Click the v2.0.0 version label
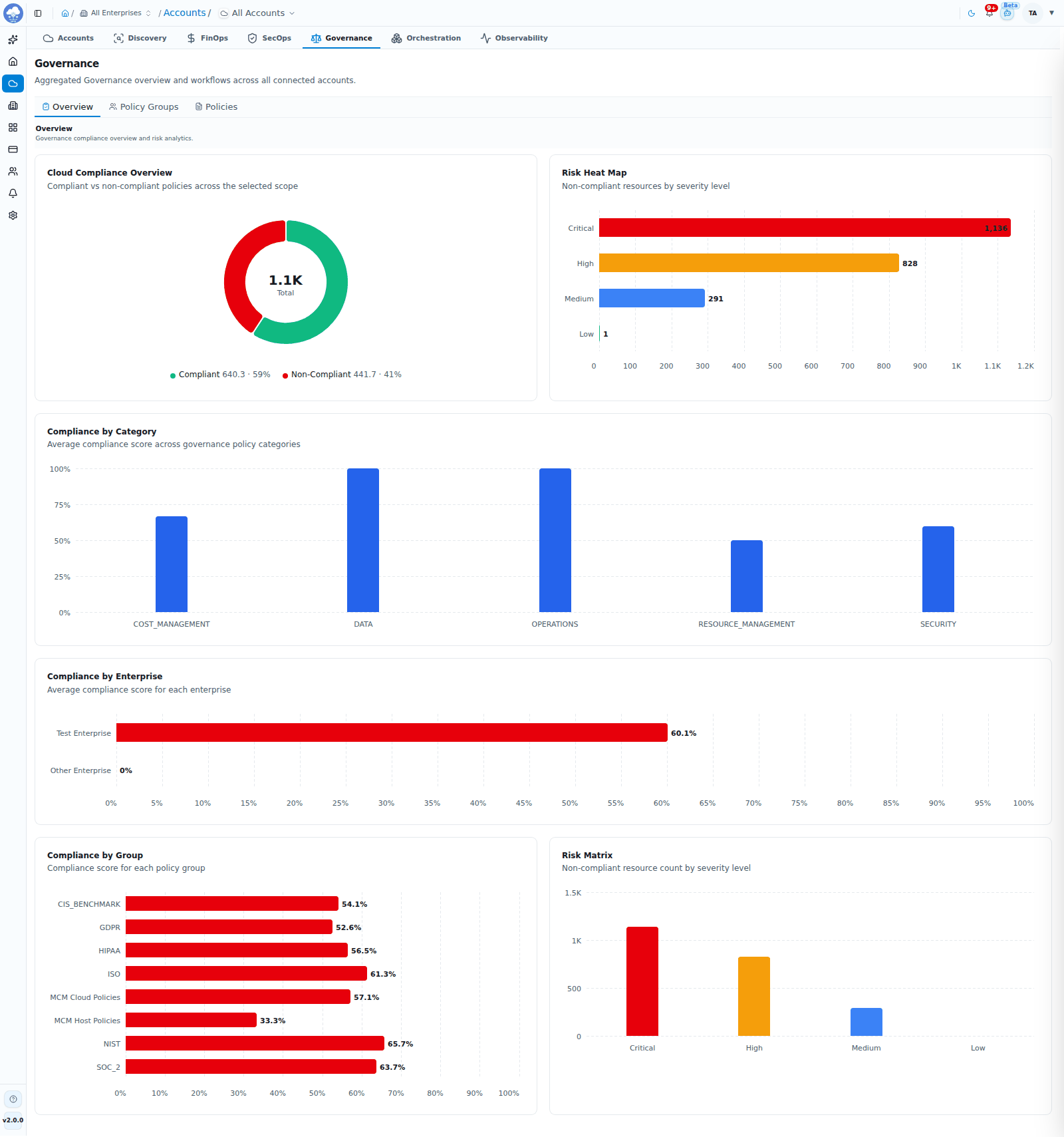The width and height of the screenshot is (1064, 1137). 13,1120
